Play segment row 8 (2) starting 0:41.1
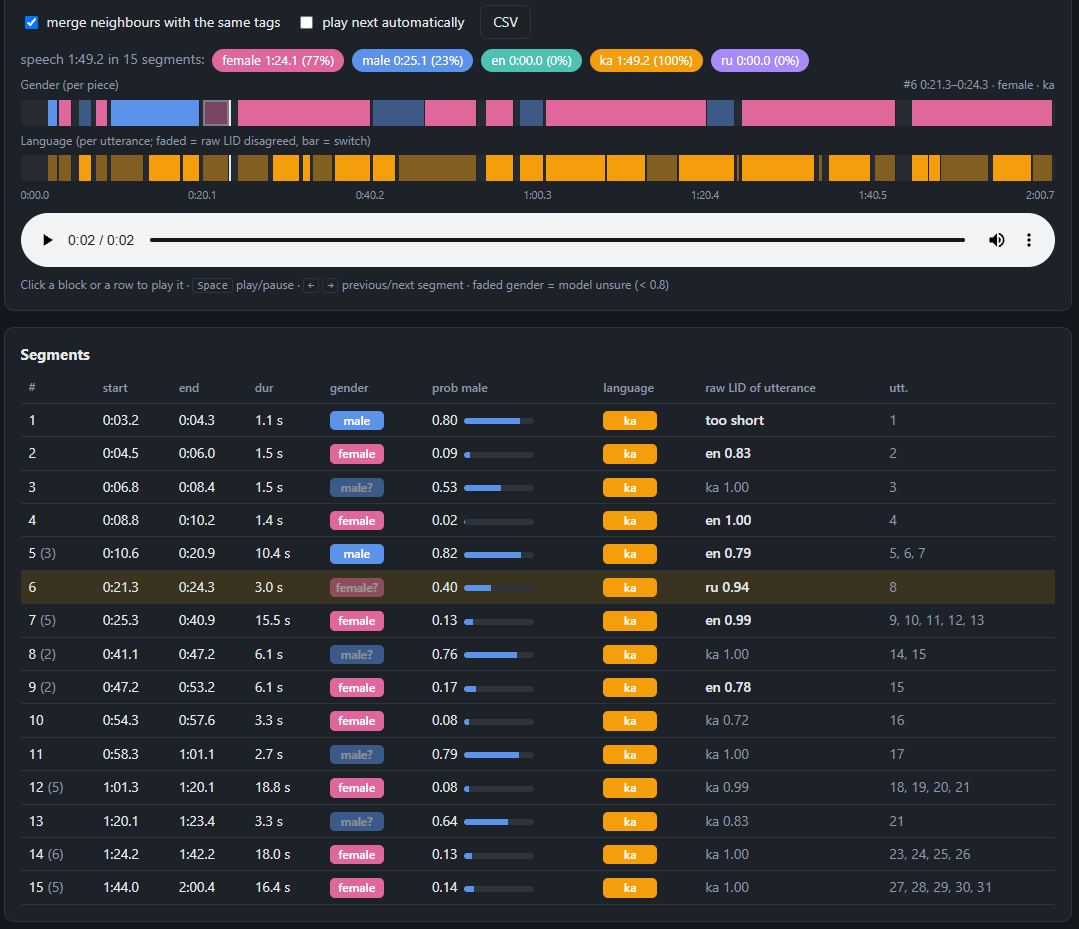Screen dimensions: 1079x929 pos(537,654)
